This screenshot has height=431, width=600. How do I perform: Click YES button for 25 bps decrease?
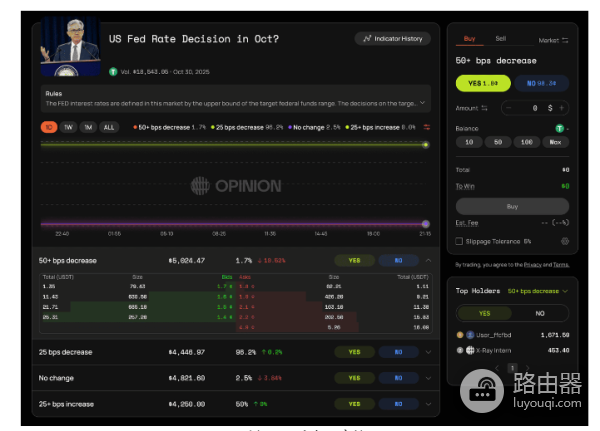[353, 352]
